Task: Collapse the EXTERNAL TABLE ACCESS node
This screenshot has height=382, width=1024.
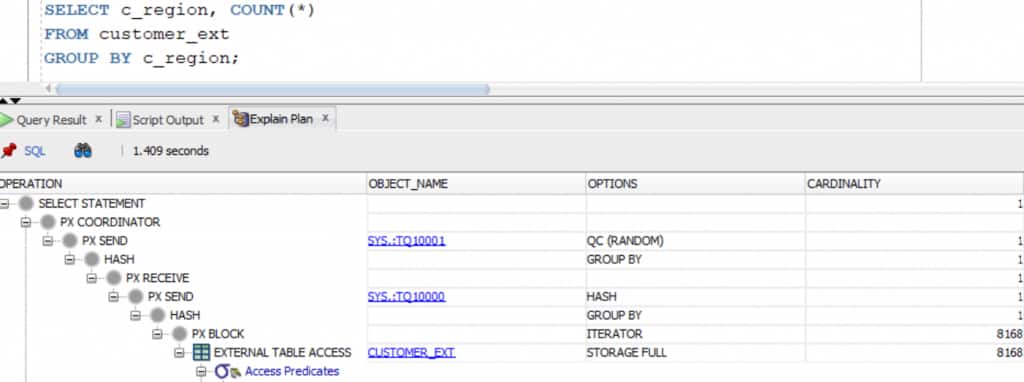Action: click(180, 353)
